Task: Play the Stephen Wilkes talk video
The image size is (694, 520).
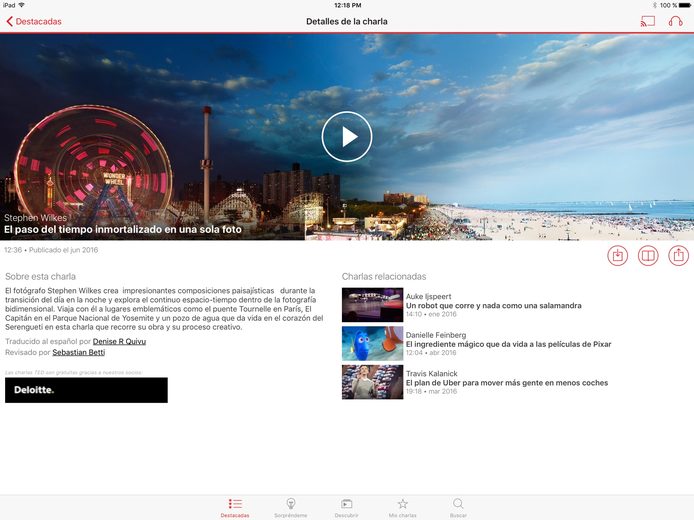Action: [347, 137]
